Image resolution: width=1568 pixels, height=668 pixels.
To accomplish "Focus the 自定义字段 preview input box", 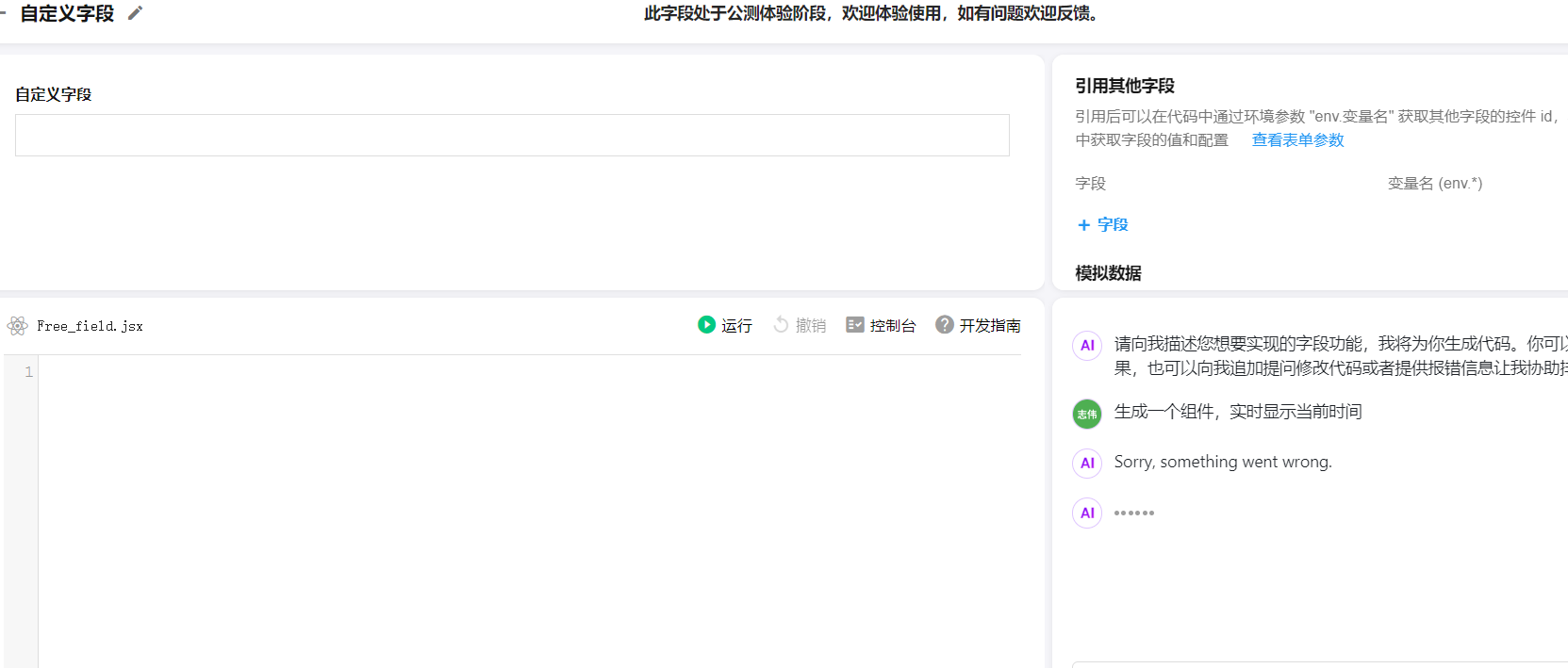I will pyautogui.click(x=512, y=136).
